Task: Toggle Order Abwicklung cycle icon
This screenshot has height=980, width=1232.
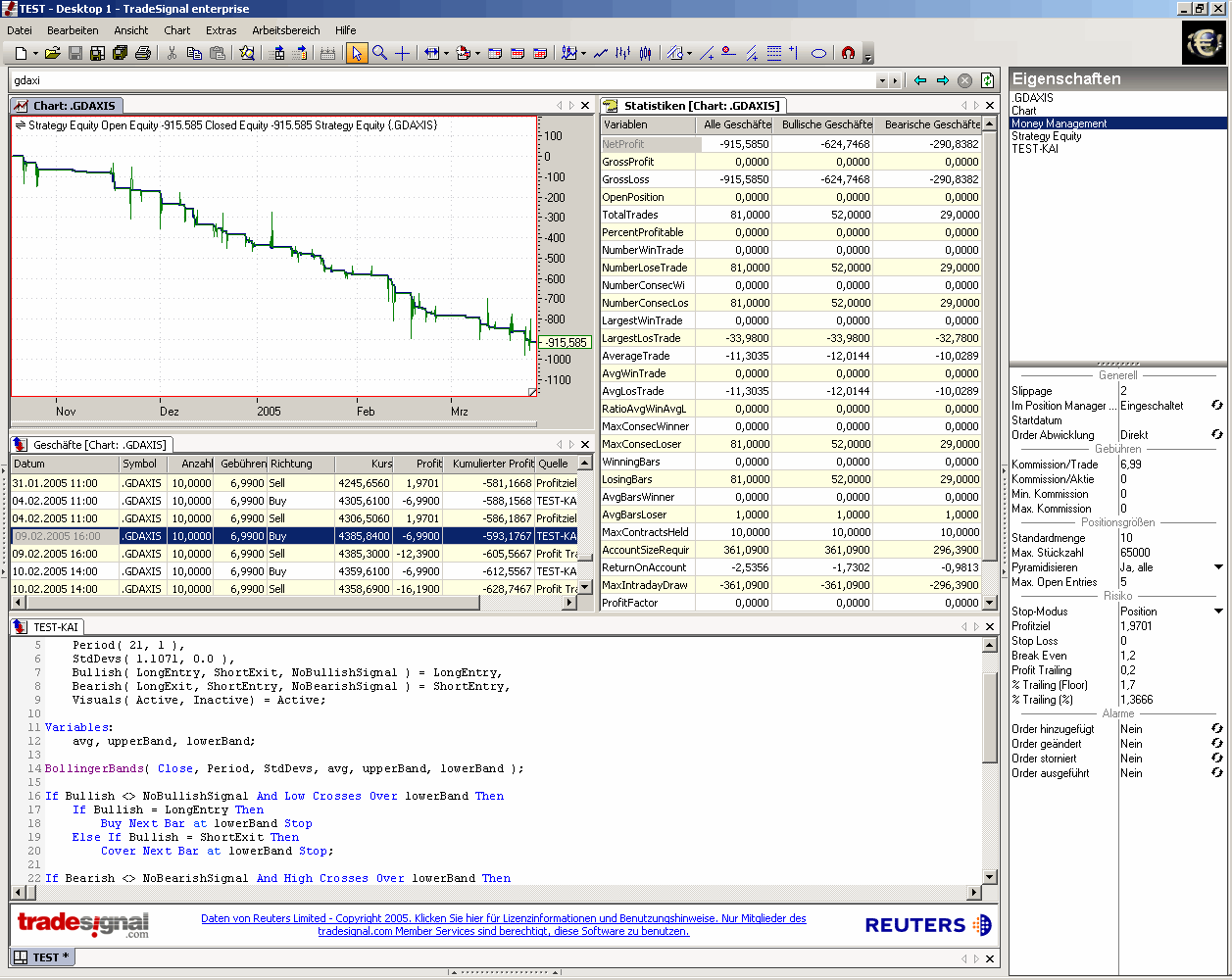Action: pyautogui.click(x=1216, y=434)
